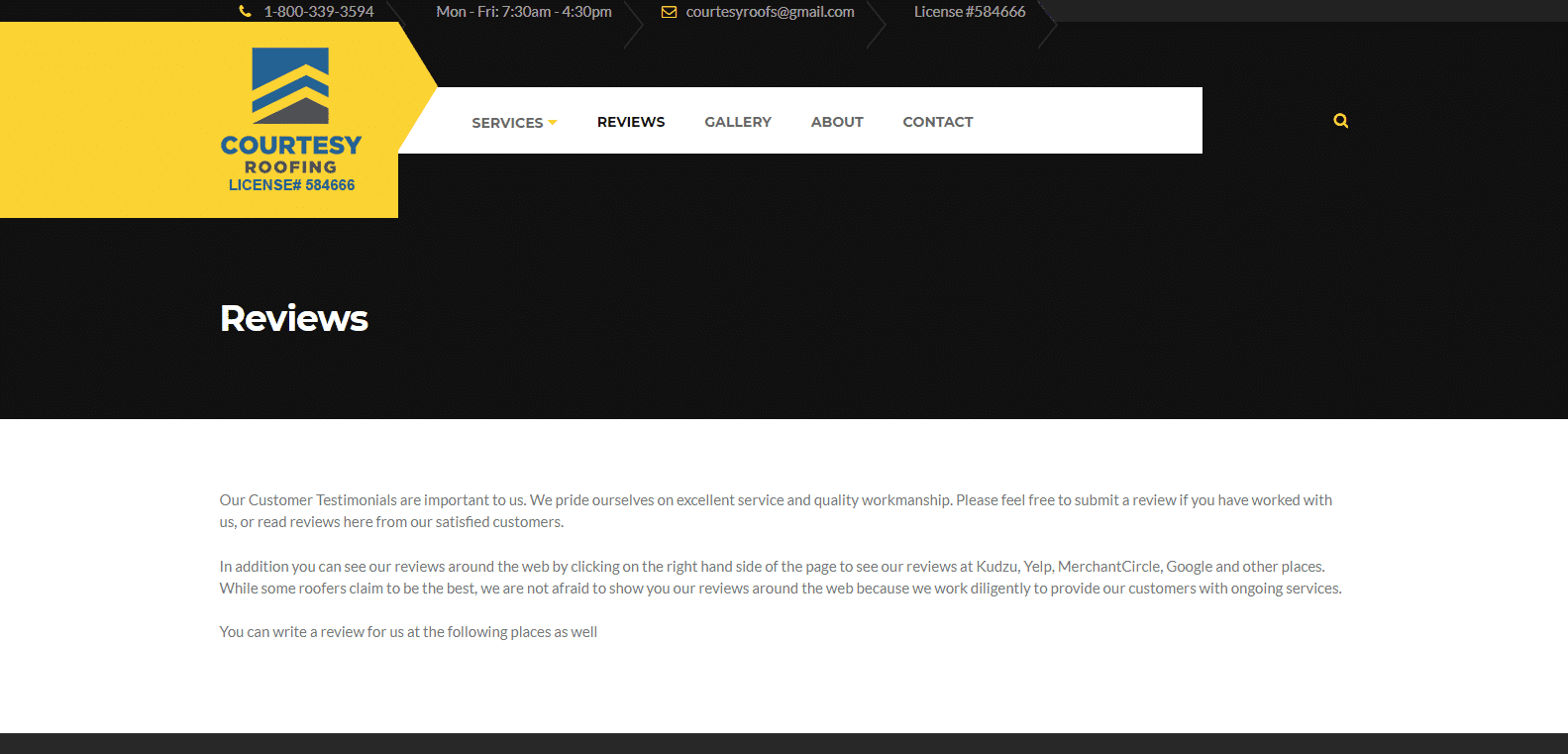The image size is (1568, 754).
Task: Click the envelope icon beside the email
Action: point(669,12)
